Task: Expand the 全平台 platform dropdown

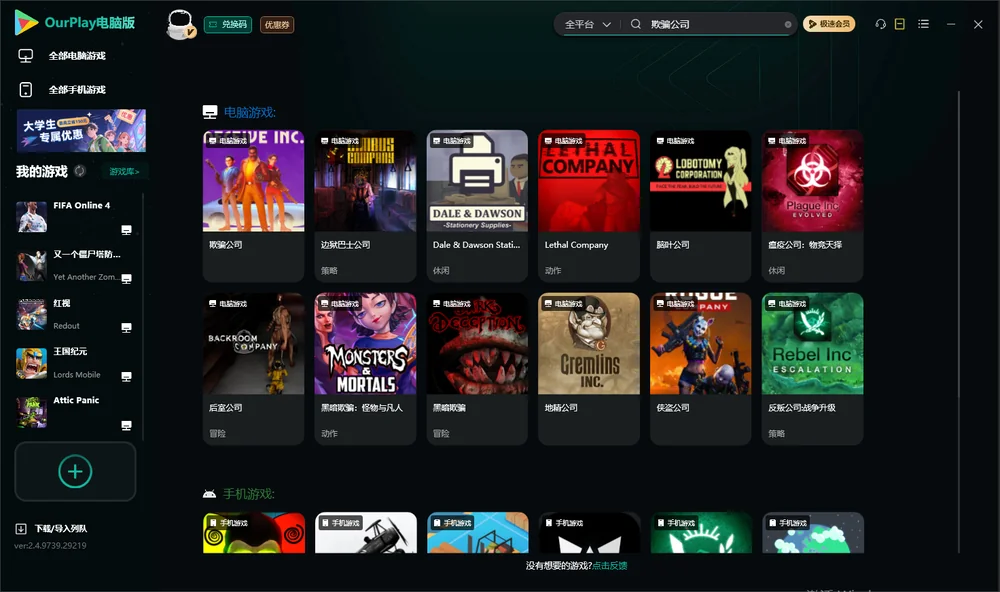Action: [587, 24]
